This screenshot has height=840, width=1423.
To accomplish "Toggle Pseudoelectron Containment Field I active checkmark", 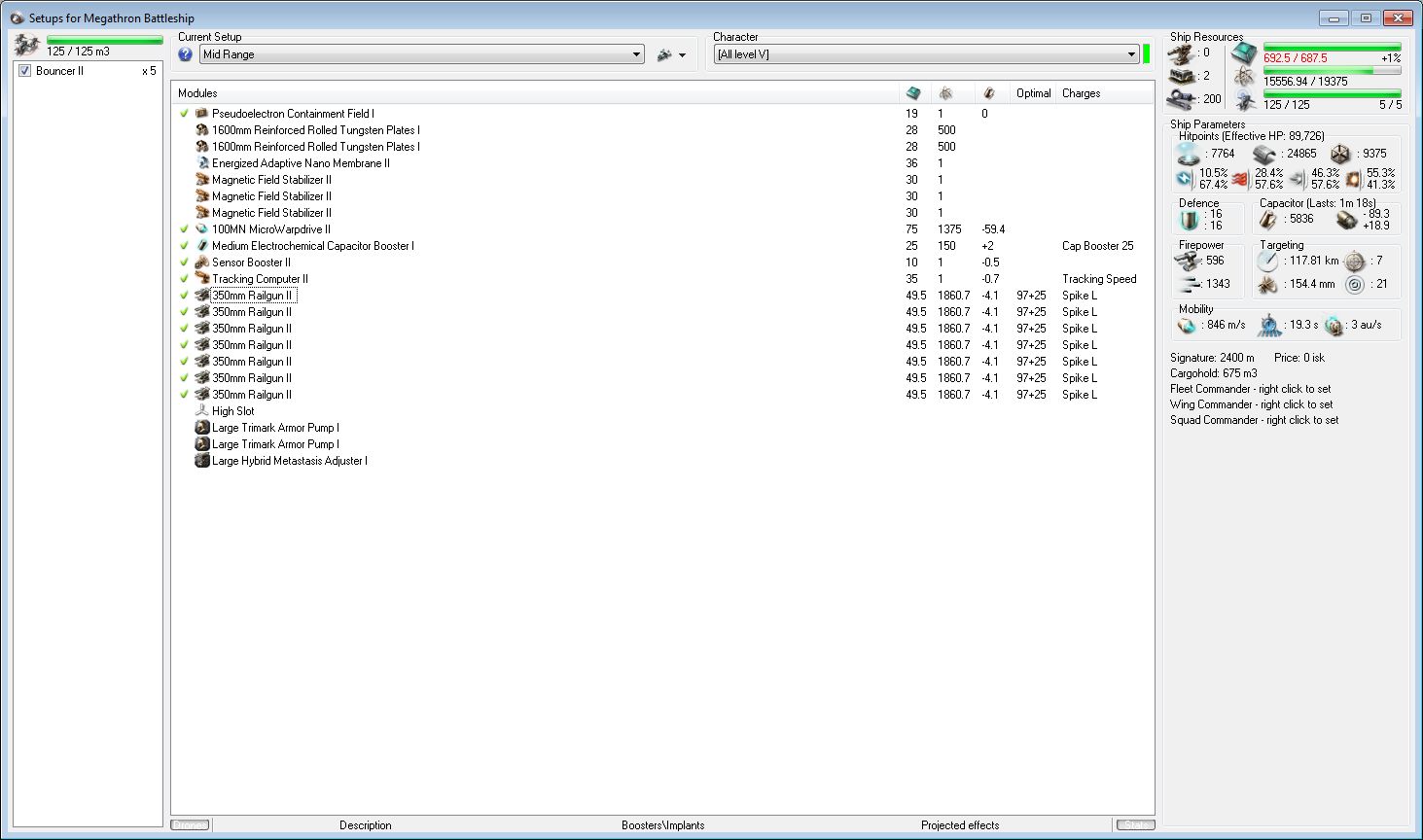I will 185,114.
